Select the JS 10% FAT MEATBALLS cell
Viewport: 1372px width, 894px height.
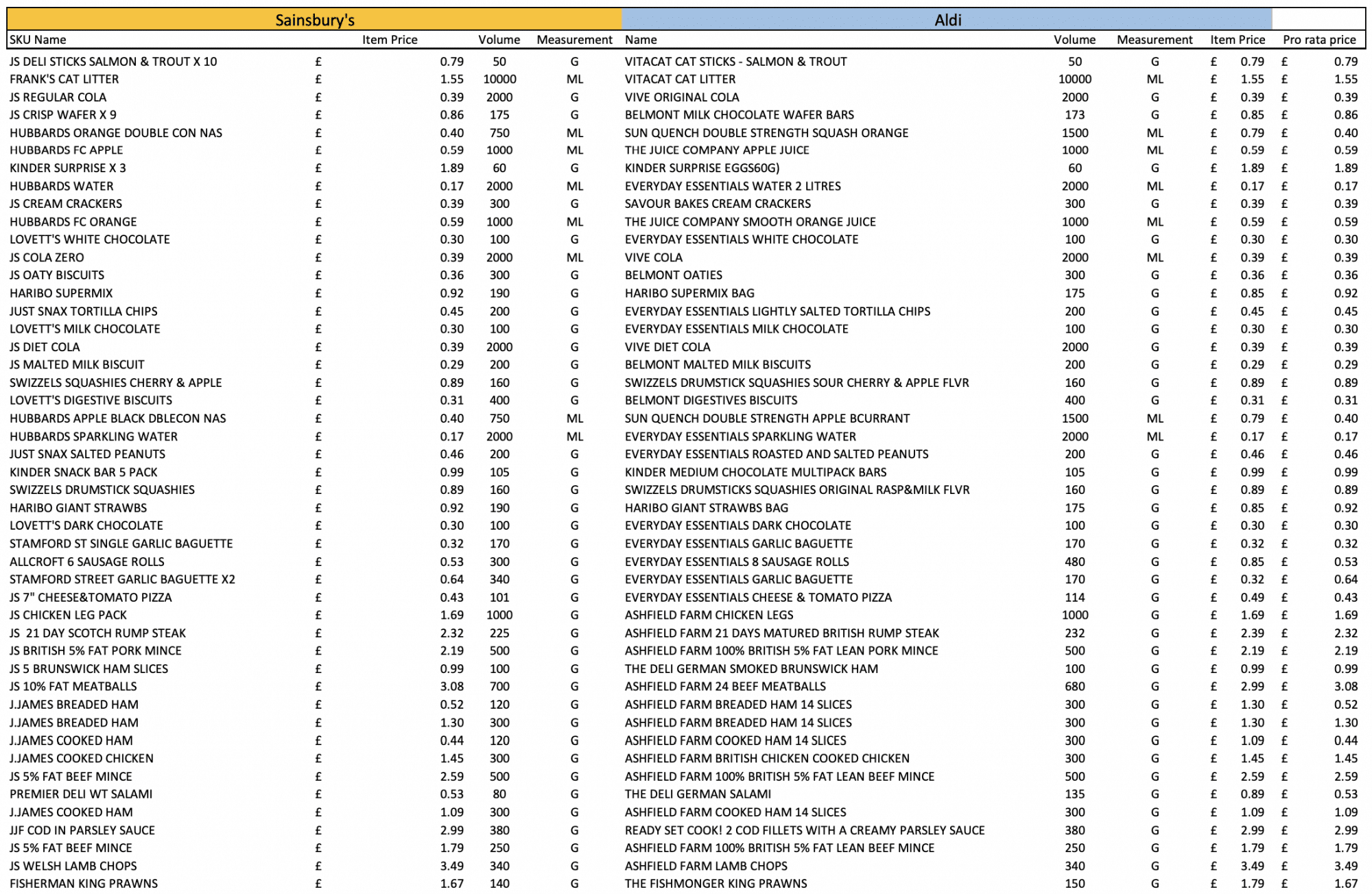[x=73, y=687]
